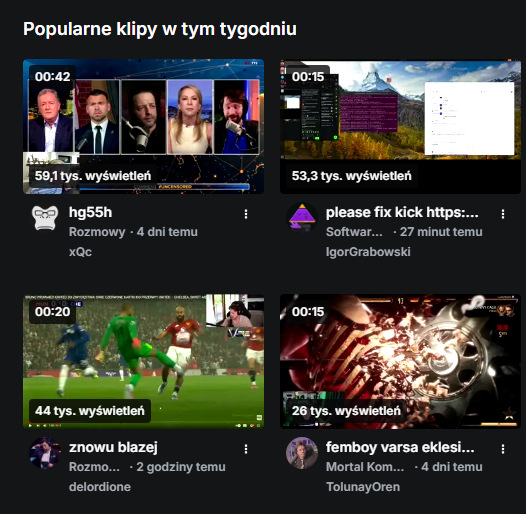Click the 'Popularne klipy w tym tygodniu' heading
This screenshot has height=514, width=526.
[x=160, y=29]
